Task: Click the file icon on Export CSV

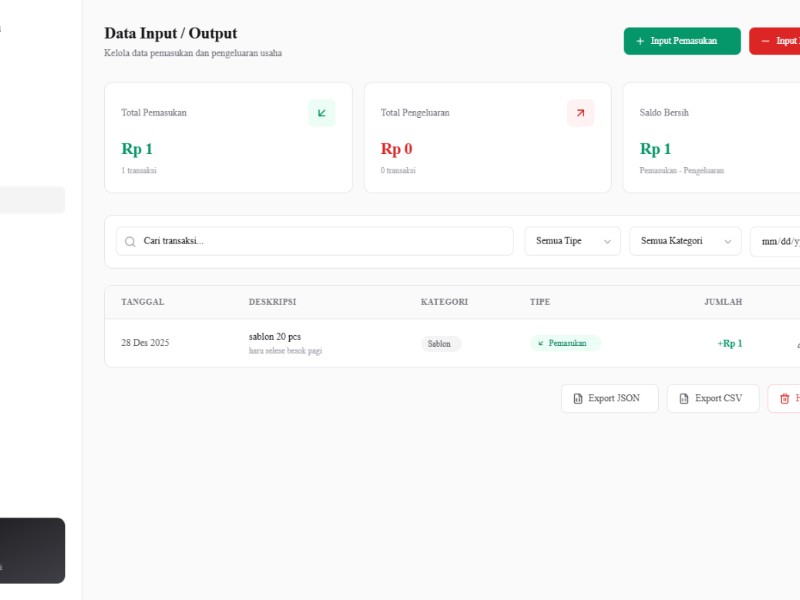Action: [684, 398]
